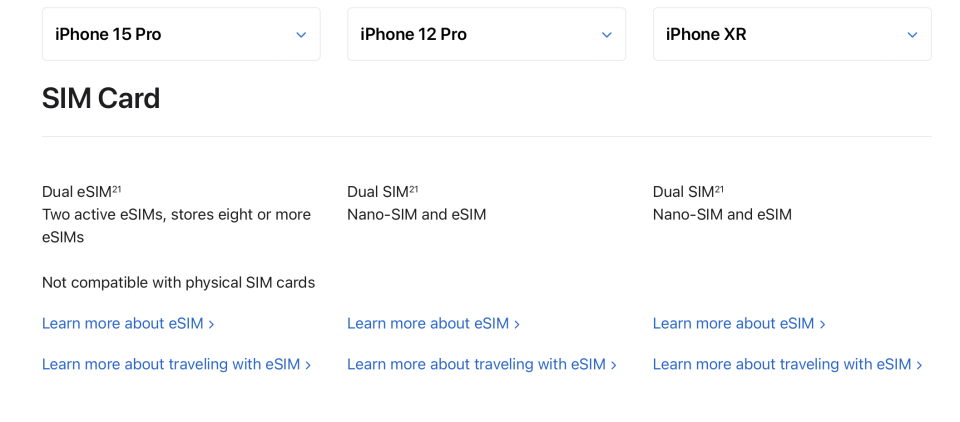
Task: Click the SIM Card section heading
Action: pyautogui.click(x=101, y=99)
